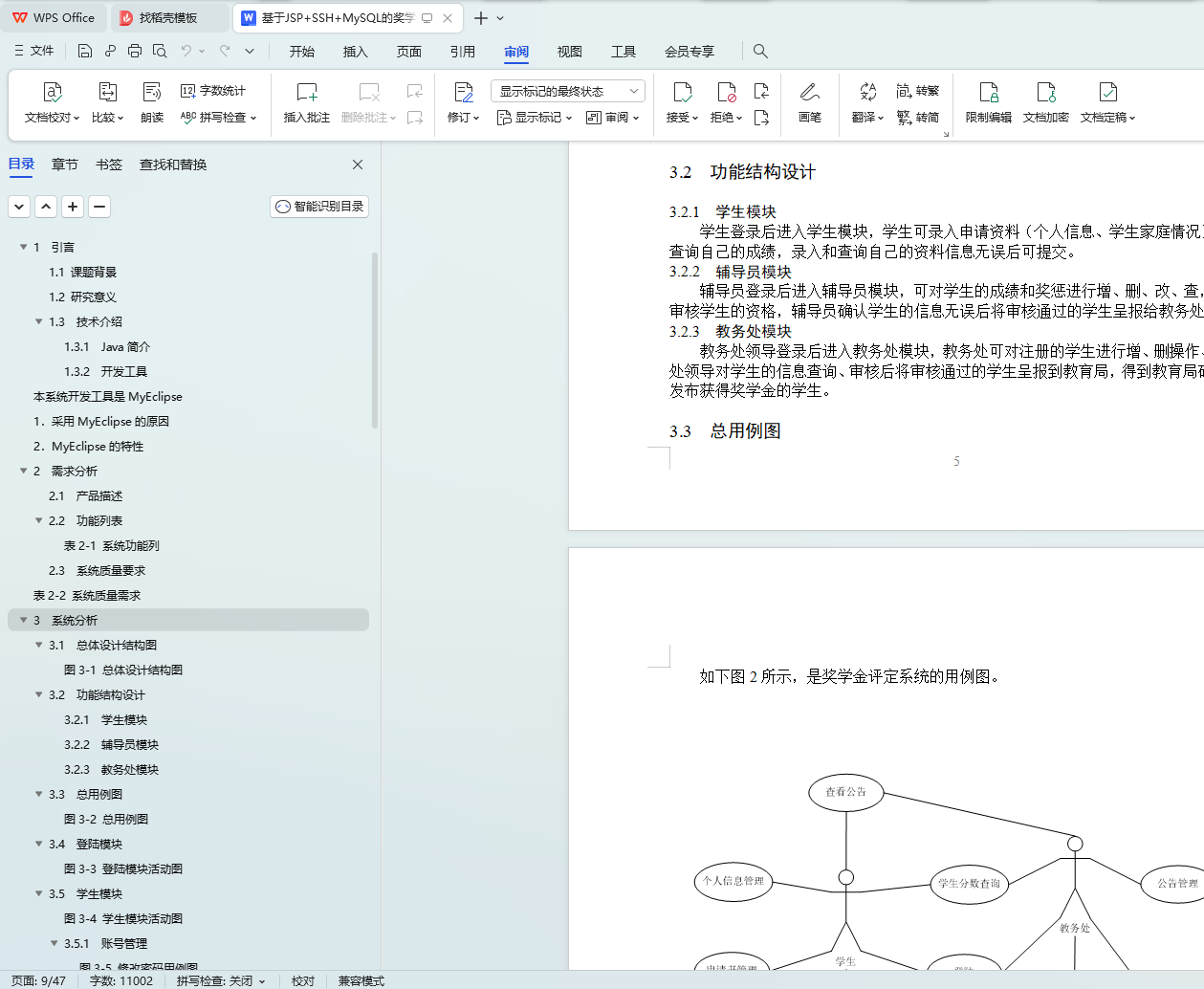Image resolution: width=1204 pixels, height=989 pixels.
Task: Go to next revision icon
Action: point(761,118)
